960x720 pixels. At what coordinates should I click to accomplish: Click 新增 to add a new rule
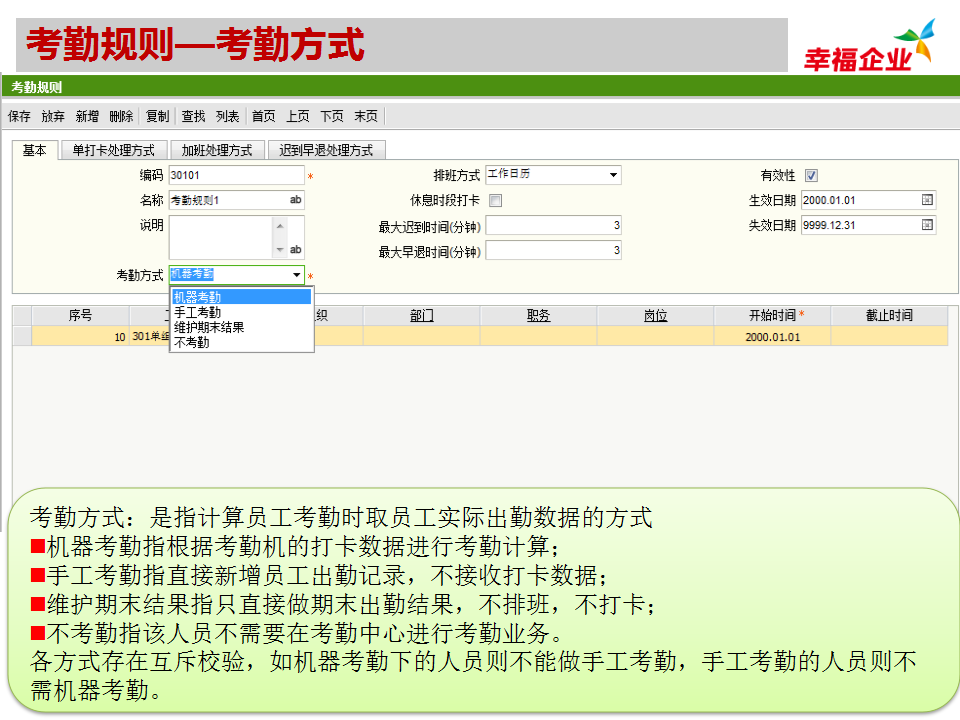[87, 116]
